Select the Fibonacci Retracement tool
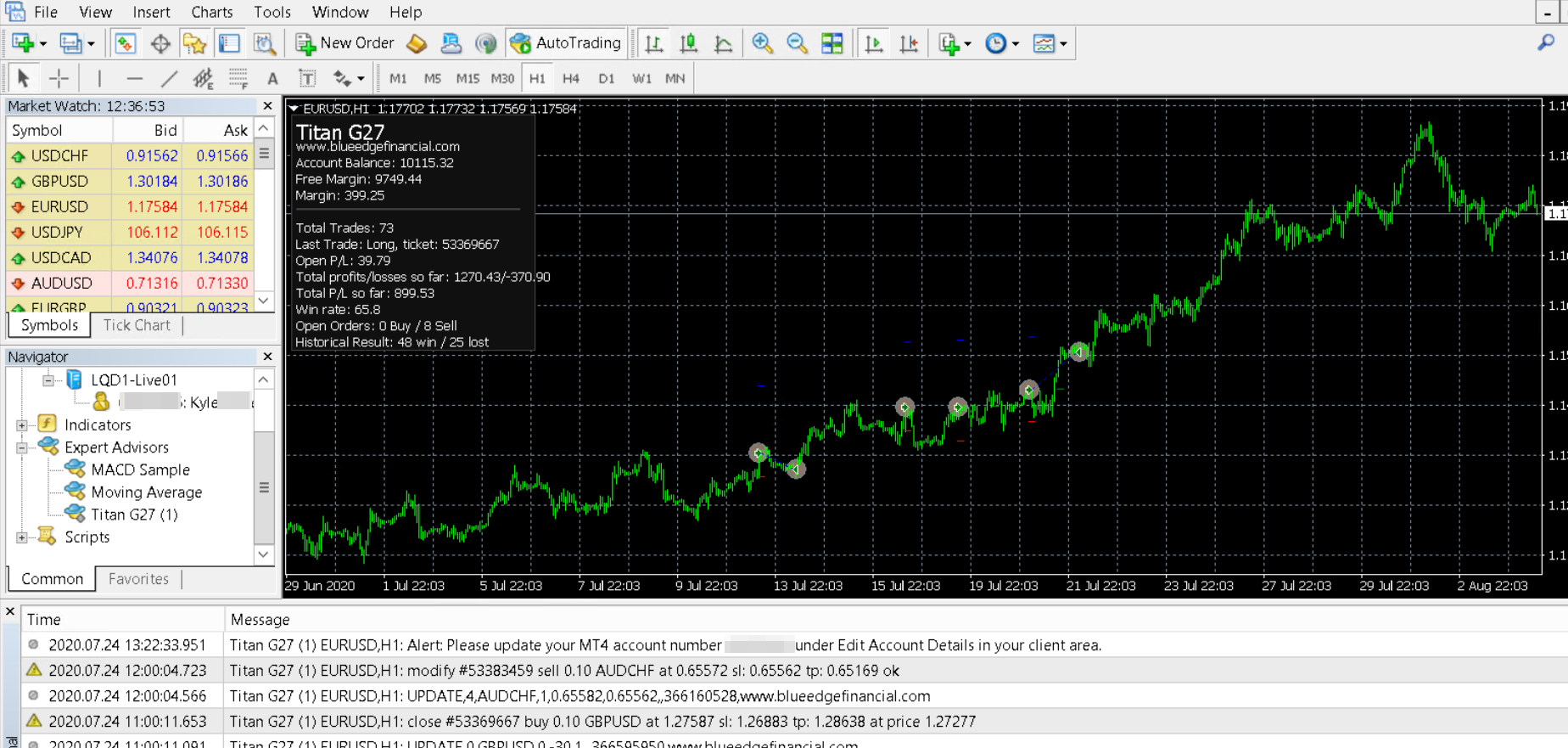 [x=238, y=78]
